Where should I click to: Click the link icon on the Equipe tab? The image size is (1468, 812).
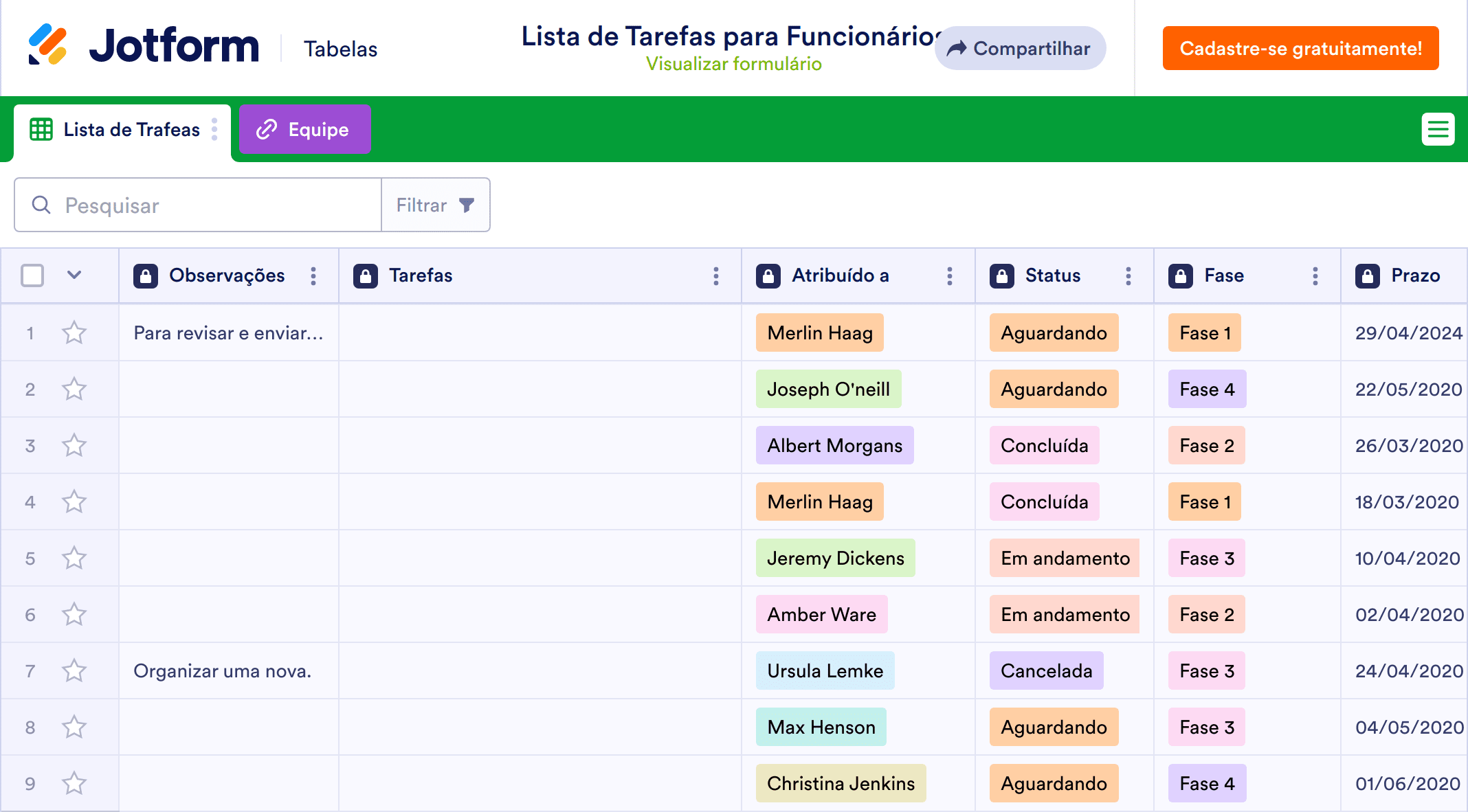coord(267,128)
